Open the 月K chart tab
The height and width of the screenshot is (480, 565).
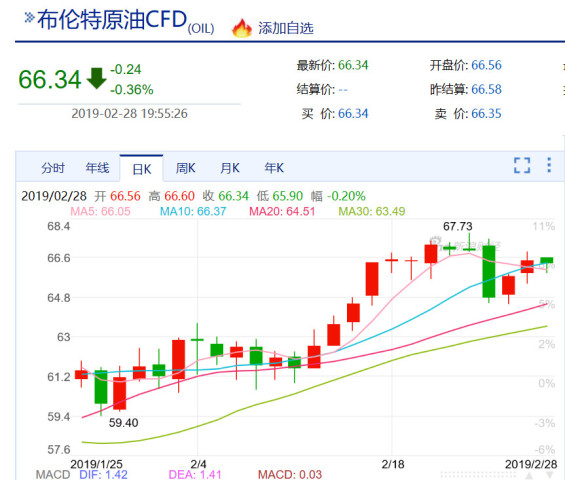click(230, 168)
